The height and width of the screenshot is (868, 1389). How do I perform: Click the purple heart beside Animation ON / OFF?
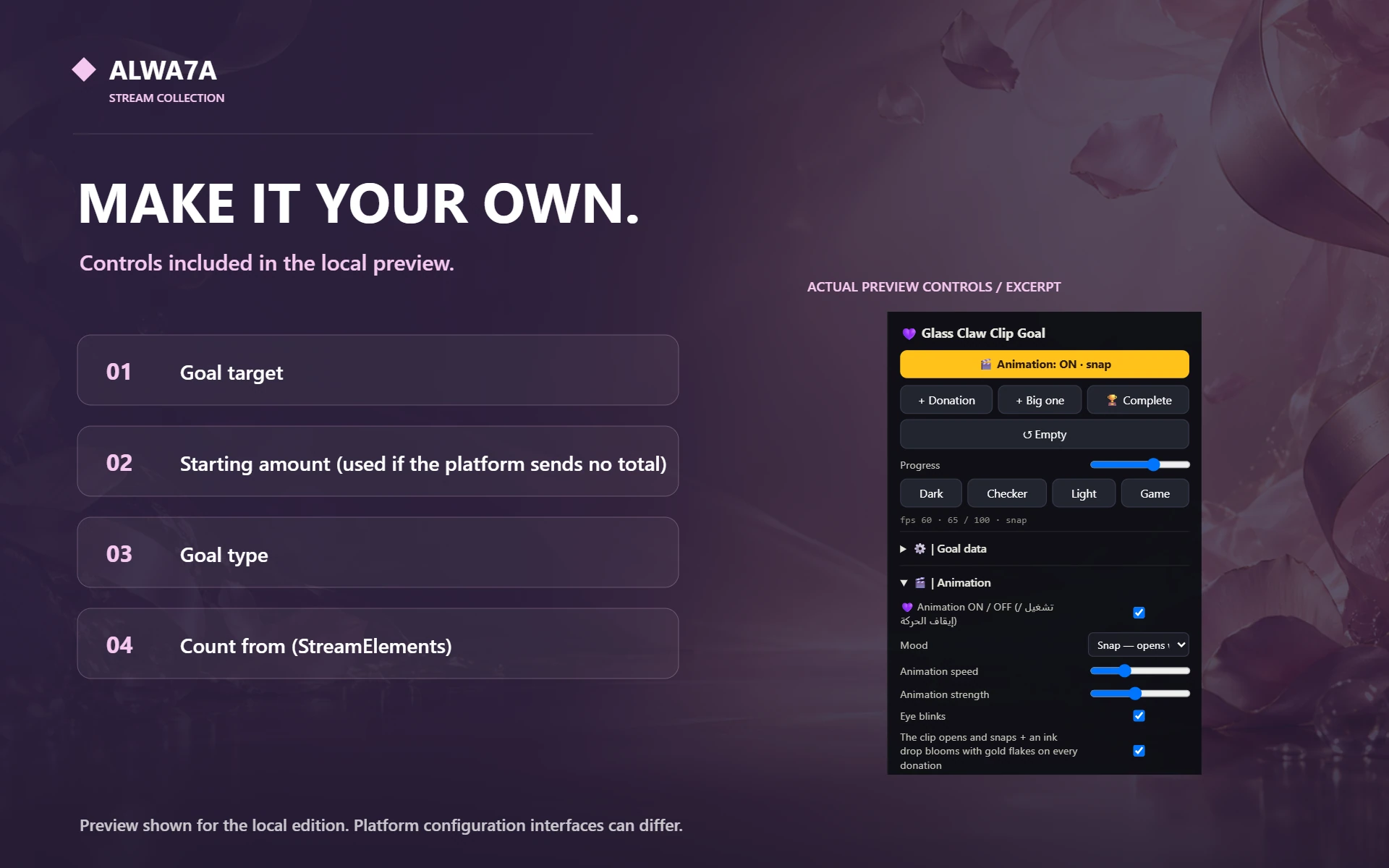pos(906,607)
